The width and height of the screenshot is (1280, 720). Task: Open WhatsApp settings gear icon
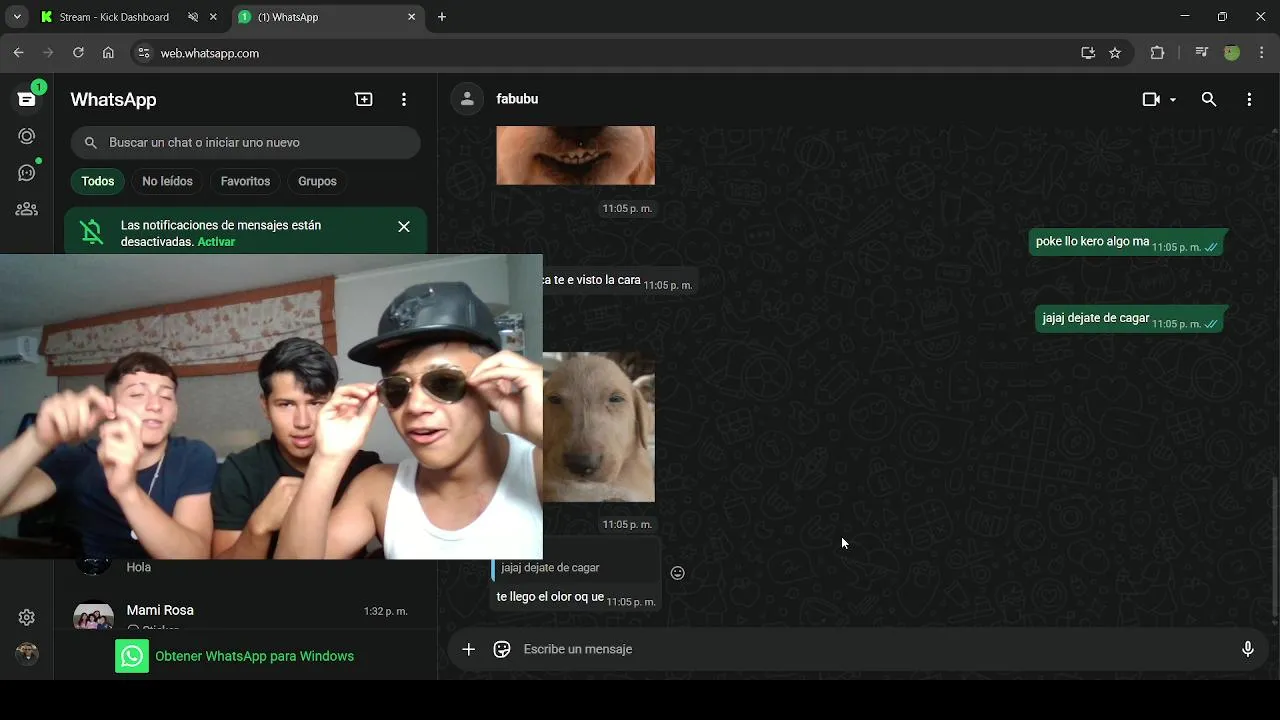point(27,617)
